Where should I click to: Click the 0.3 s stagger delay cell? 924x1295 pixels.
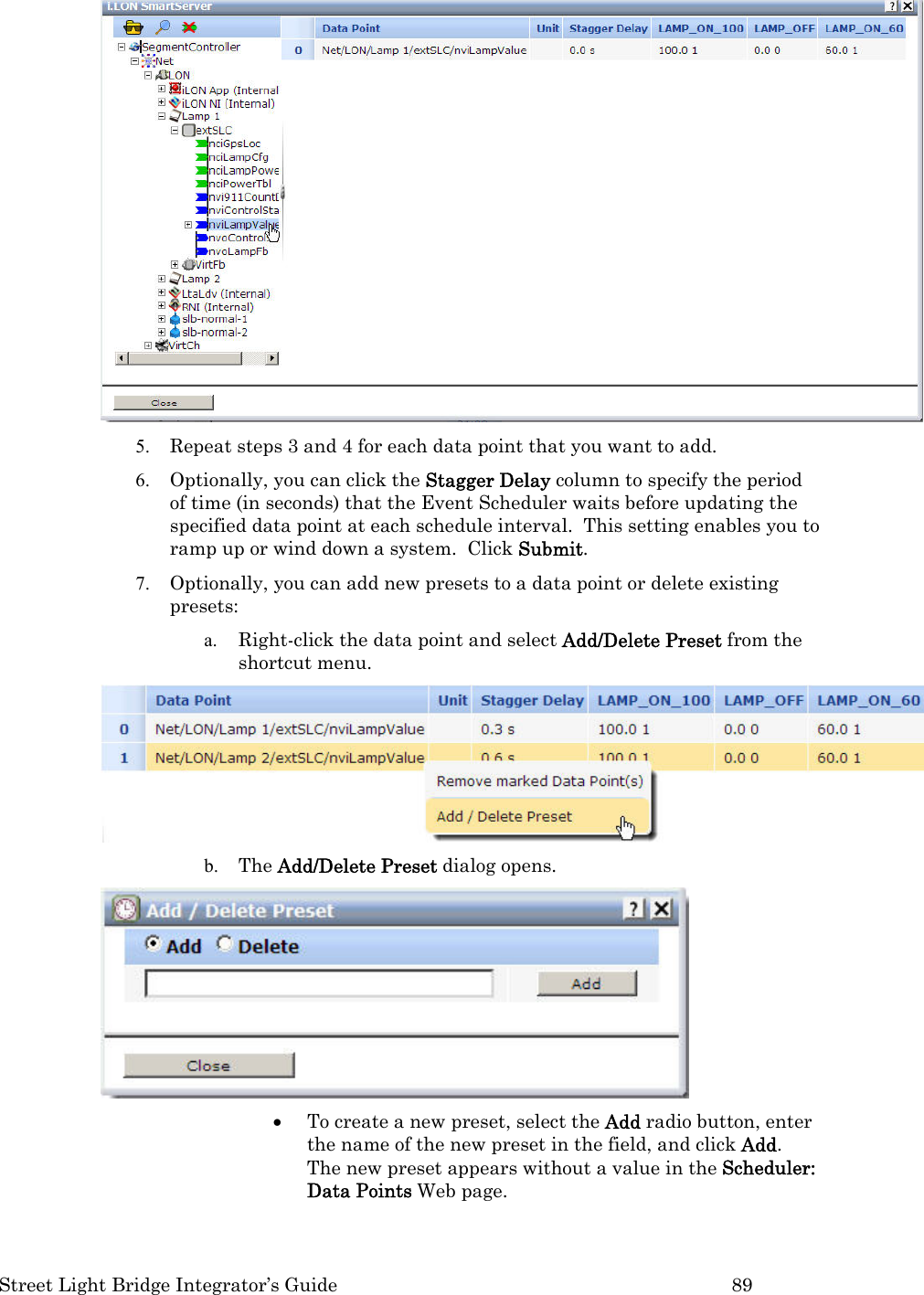click(531, 729)
